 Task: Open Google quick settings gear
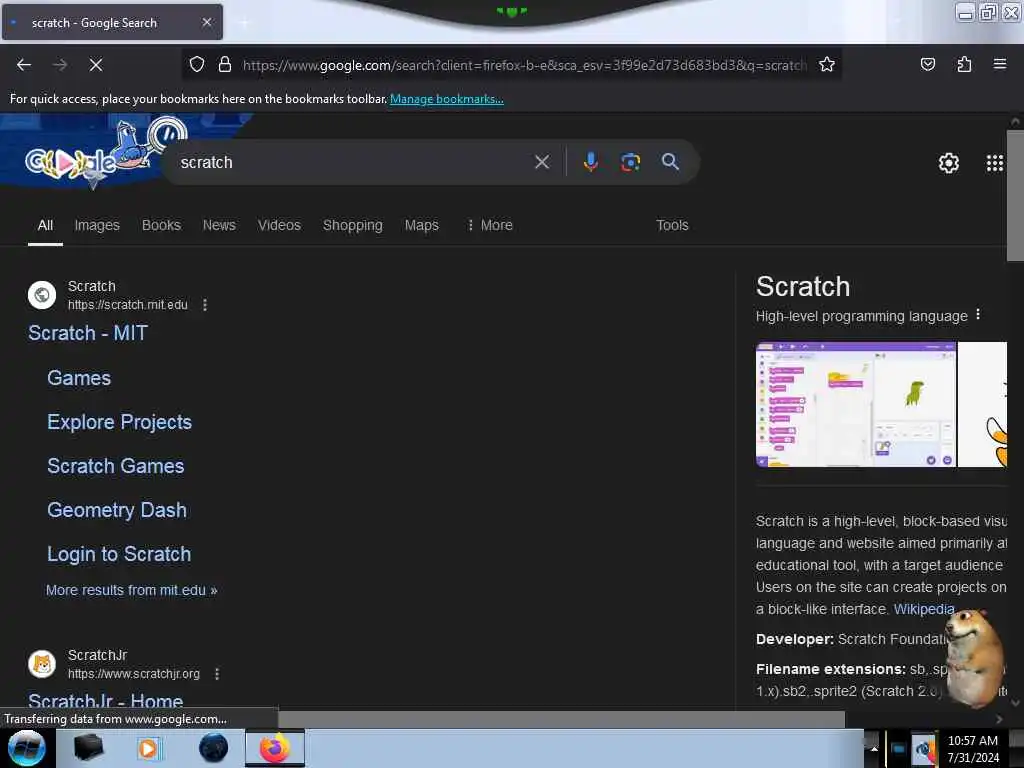(948, 163)
